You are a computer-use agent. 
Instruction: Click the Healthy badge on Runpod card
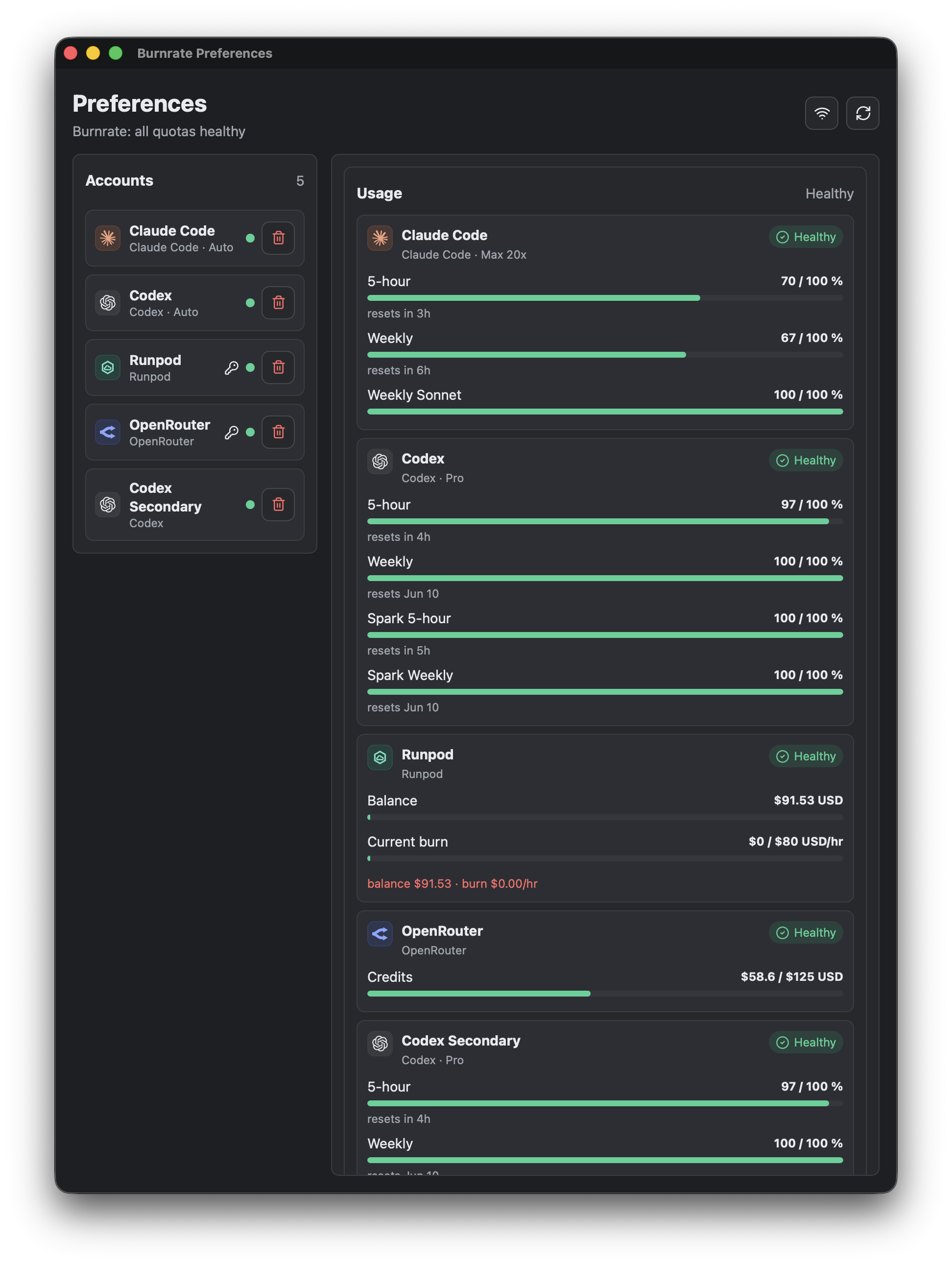click(806, 756)
